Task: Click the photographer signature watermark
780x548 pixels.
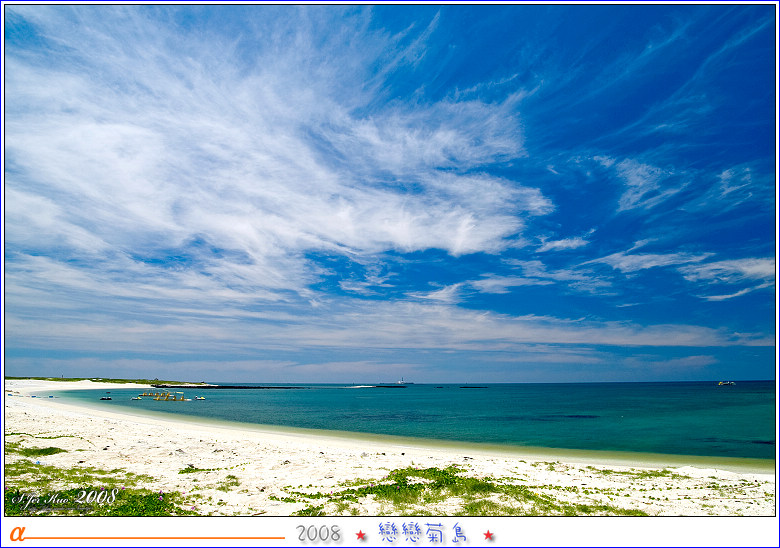Action: pos(62,497)
